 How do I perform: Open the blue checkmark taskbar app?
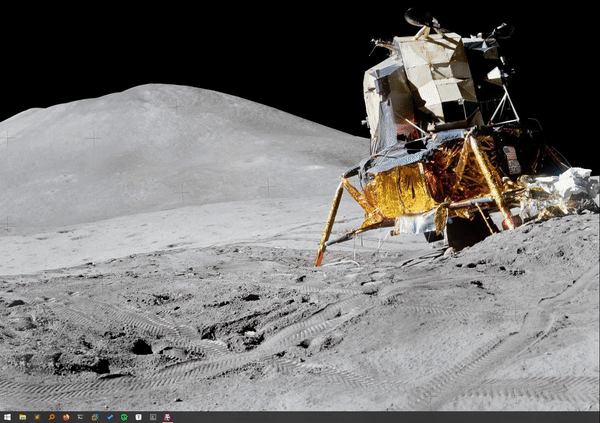point(110,417)
